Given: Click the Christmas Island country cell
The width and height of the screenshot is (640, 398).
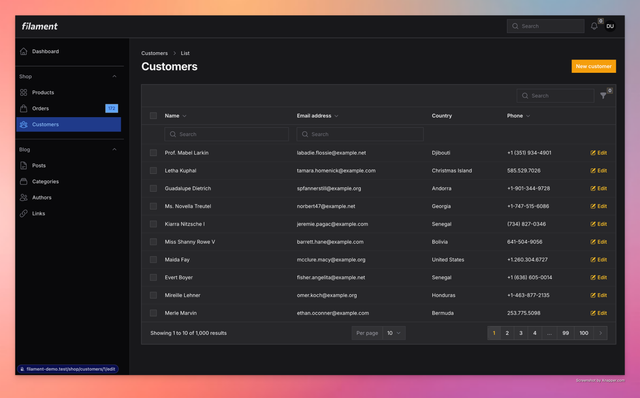Looking at the screenshot, I should 452,171.
